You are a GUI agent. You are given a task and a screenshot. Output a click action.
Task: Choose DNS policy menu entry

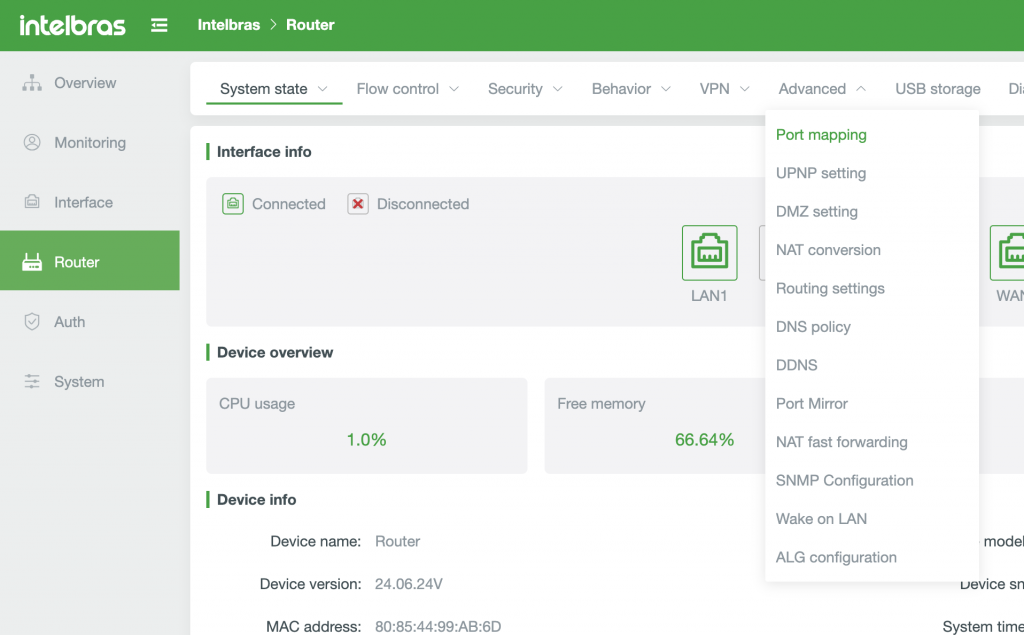pyautogui.click(x=813, y=327)
